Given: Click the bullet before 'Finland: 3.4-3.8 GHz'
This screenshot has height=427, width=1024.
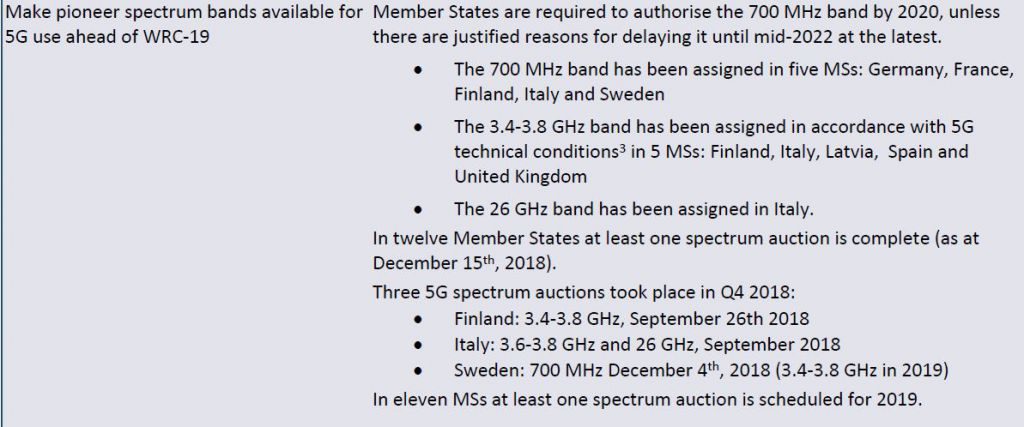Looking at the screenshot, I should [x=417, y=319].
